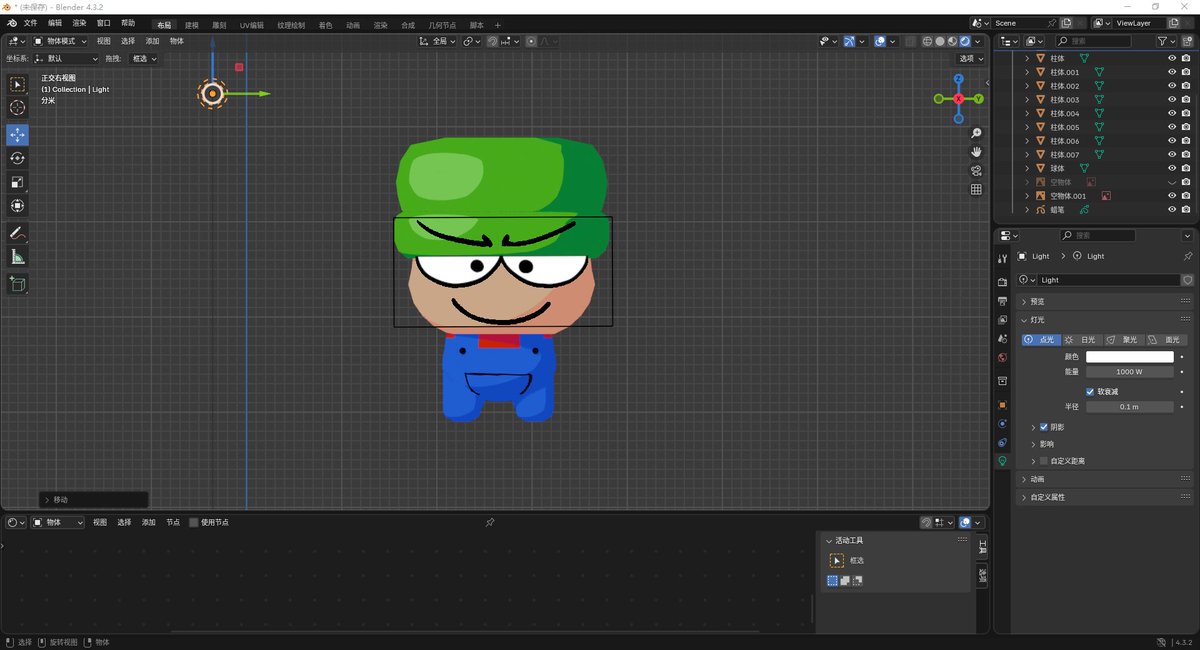Click the viewport zoom magnifier icon
Screen dimensions: 1200x650
pos(976,133)
